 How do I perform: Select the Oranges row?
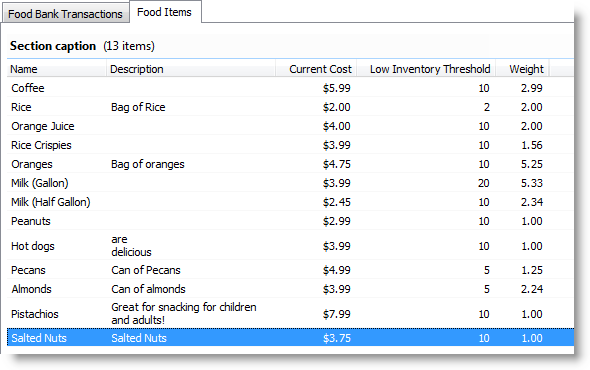pyautogui.click(x=290, y=164)
